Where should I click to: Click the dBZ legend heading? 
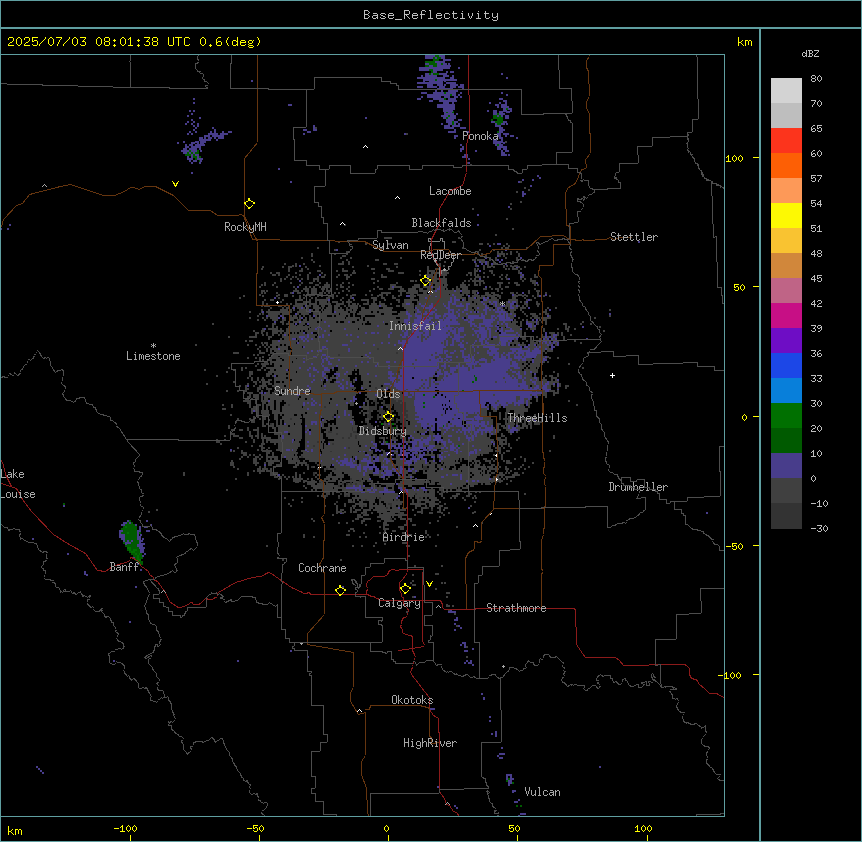[810, 54]
